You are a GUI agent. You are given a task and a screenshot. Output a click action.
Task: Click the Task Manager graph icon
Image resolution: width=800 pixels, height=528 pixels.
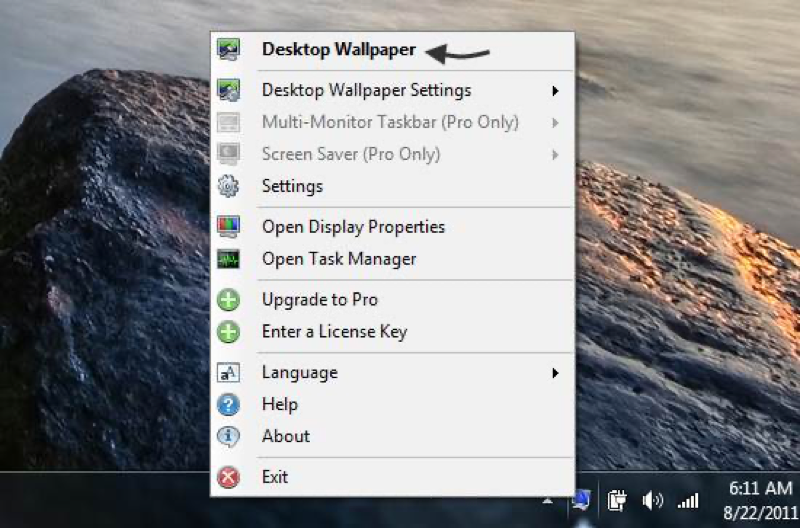228,259
